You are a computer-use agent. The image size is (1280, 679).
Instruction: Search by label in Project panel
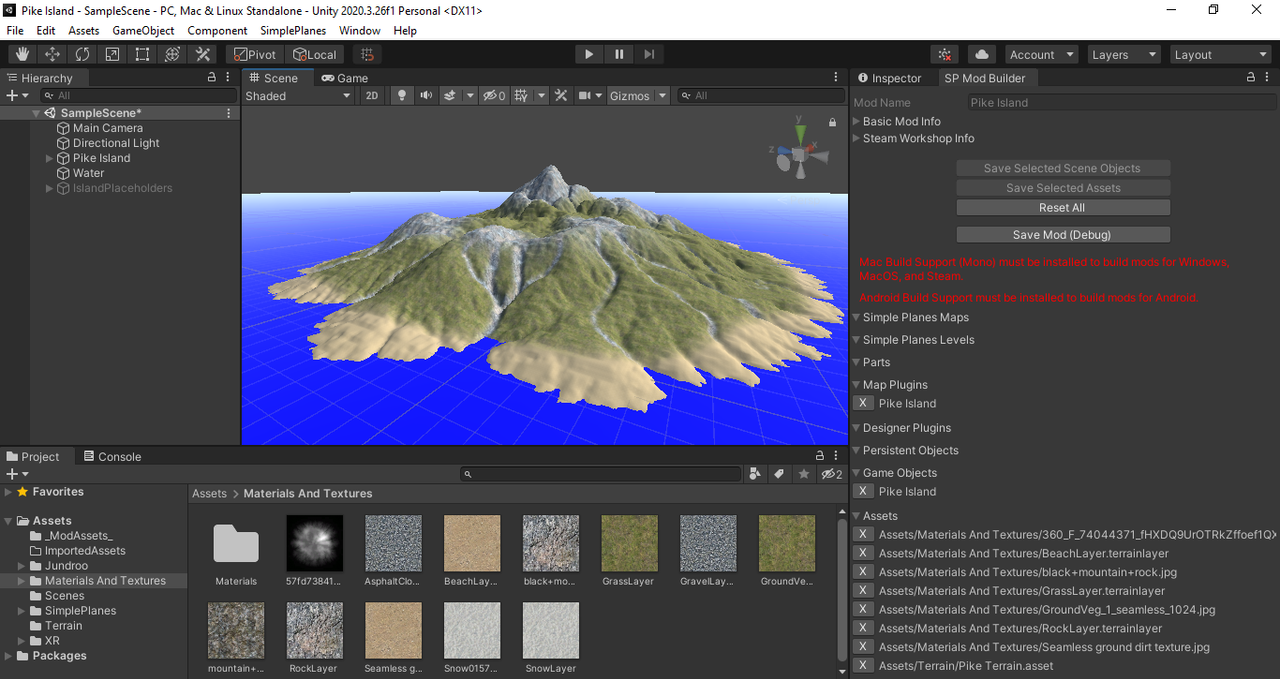pyautogui.click(x=779, y=474)
